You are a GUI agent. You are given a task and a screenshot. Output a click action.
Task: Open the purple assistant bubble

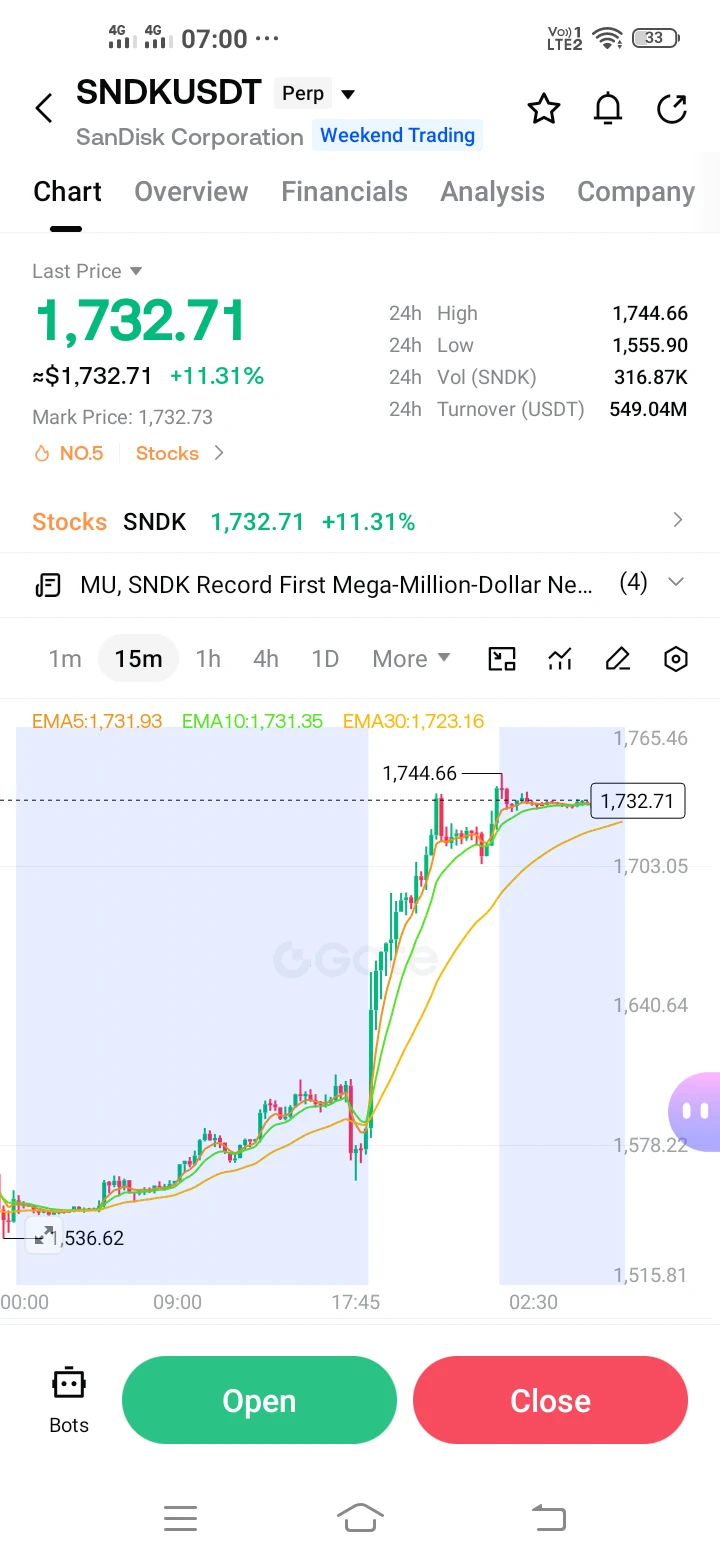(695, 1110)
